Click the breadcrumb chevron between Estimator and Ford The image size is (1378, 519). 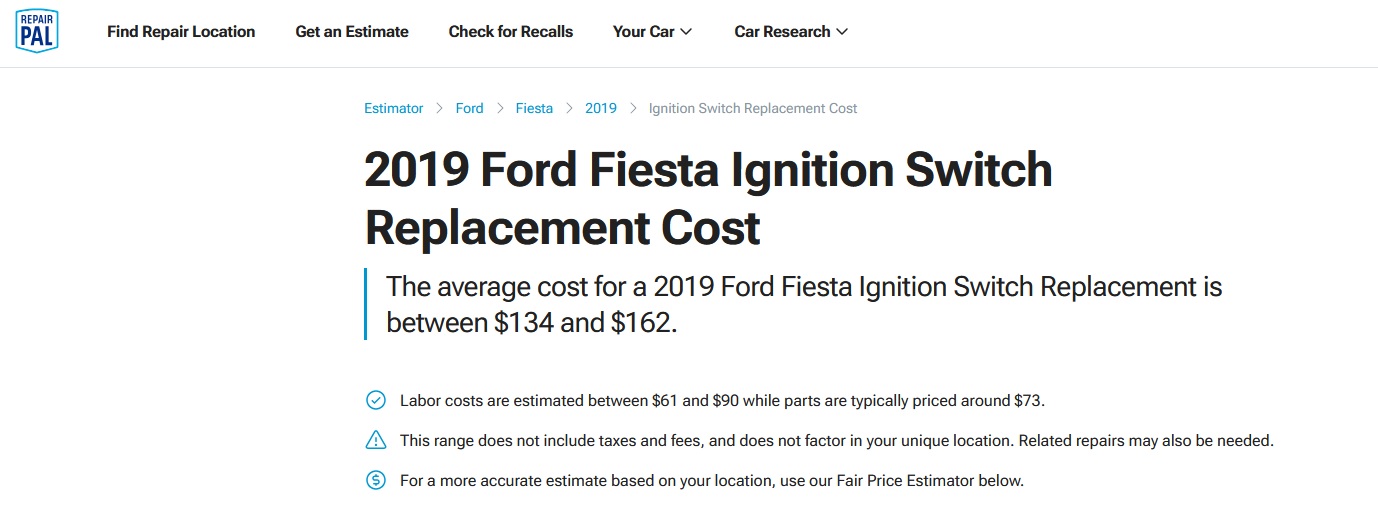coord(439,108)
